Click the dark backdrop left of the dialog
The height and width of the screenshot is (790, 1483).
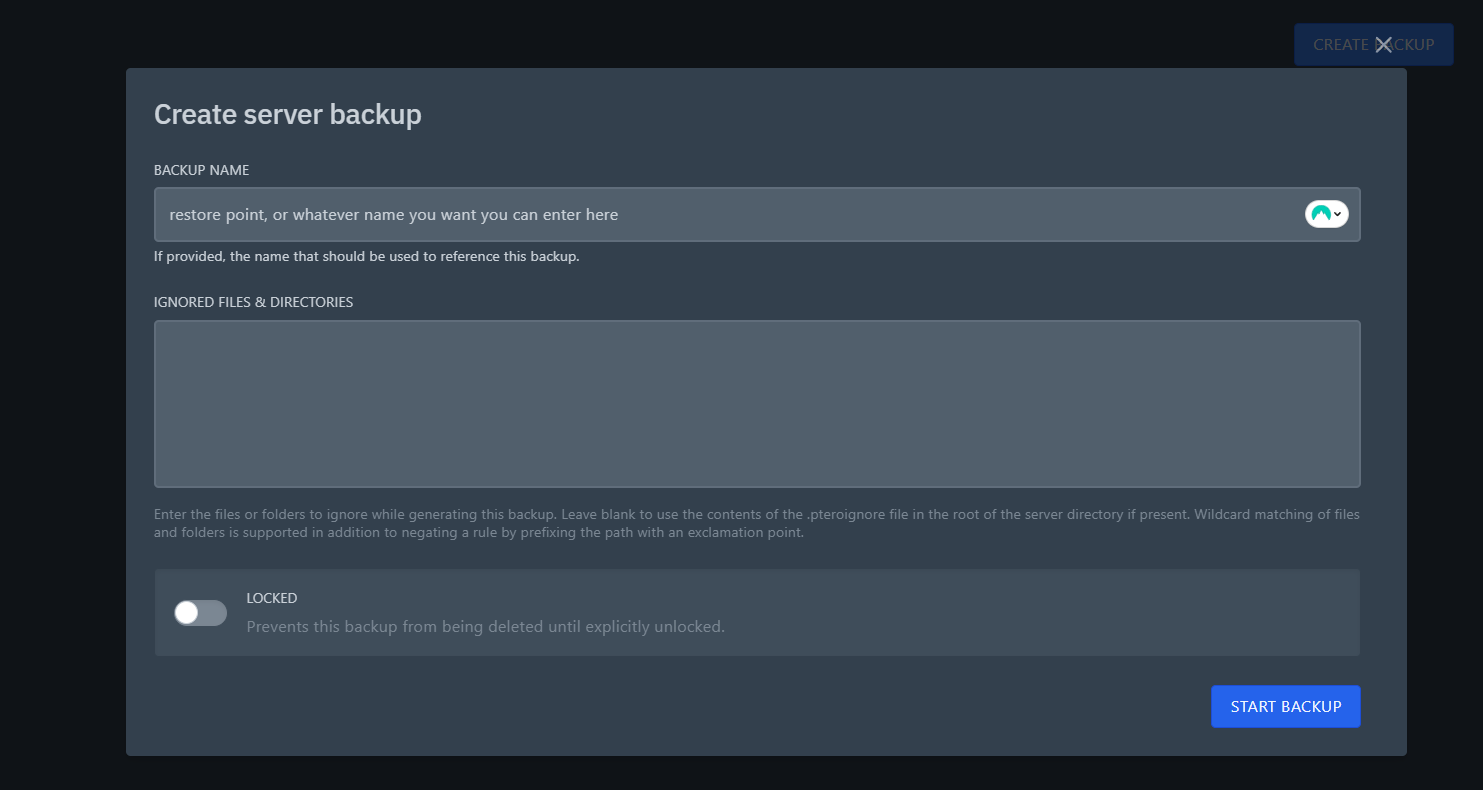[62, 400]
